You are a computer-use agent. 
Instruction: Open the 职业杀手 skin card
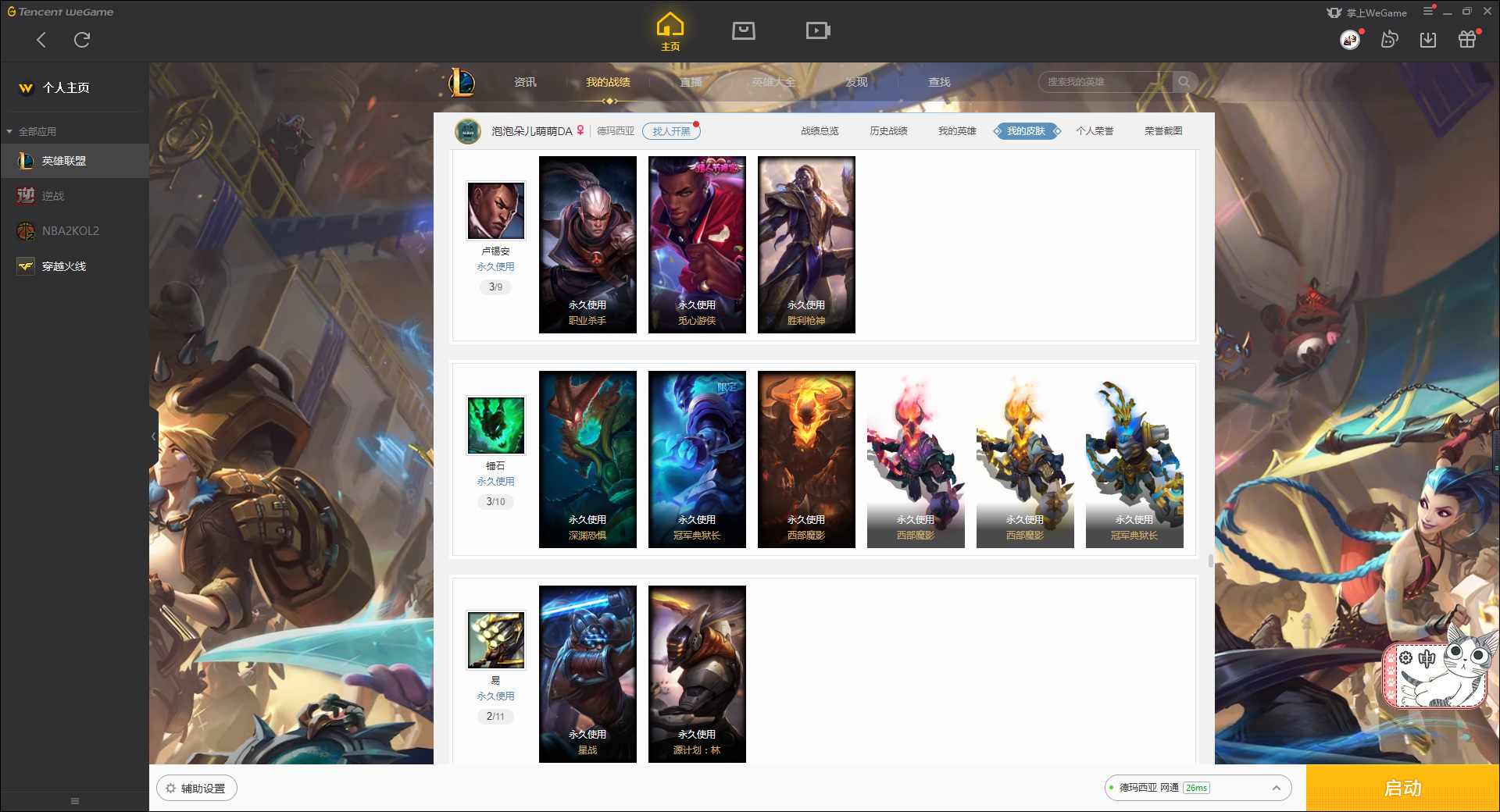587,244
